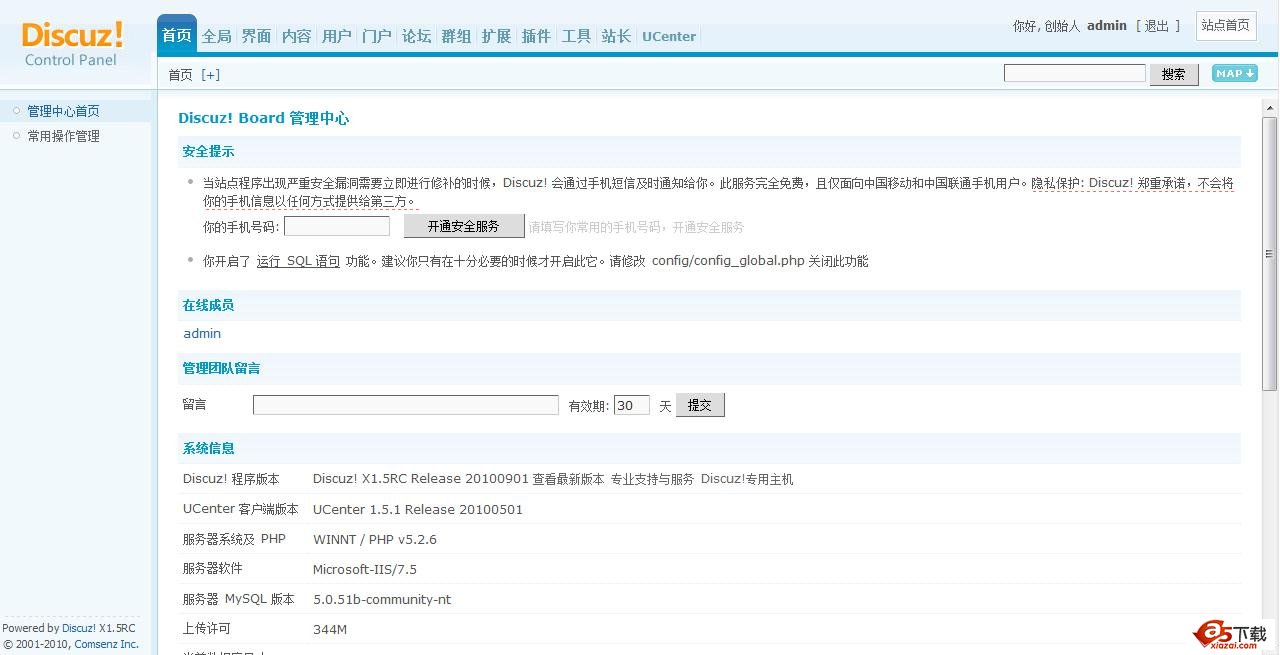The height and width of the screenshot is (655, 1280).
Task: Open the 论坛 menu tab
Action: (417, 36)
